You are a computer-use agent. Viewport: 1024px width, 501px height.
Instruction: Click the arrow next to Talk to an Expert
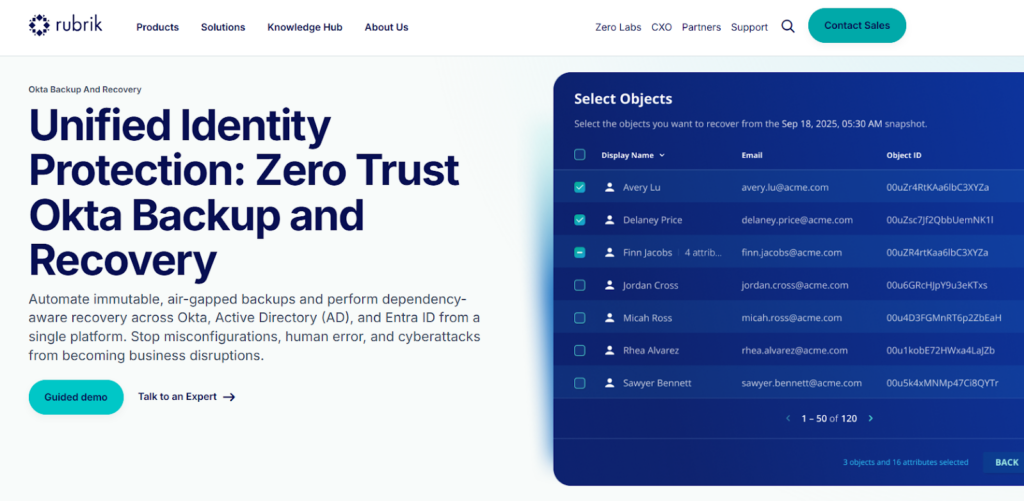(229, 397)
